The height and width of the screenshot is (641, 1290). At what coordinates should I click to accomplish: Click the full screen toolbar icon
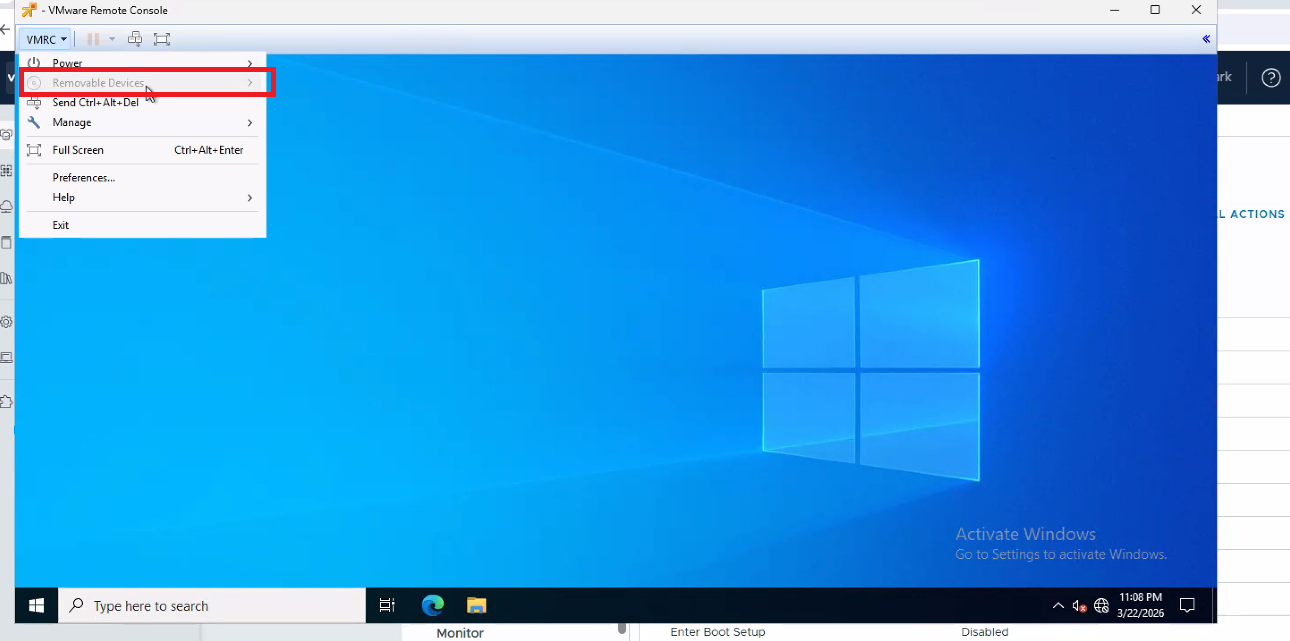tap(162, 39)
